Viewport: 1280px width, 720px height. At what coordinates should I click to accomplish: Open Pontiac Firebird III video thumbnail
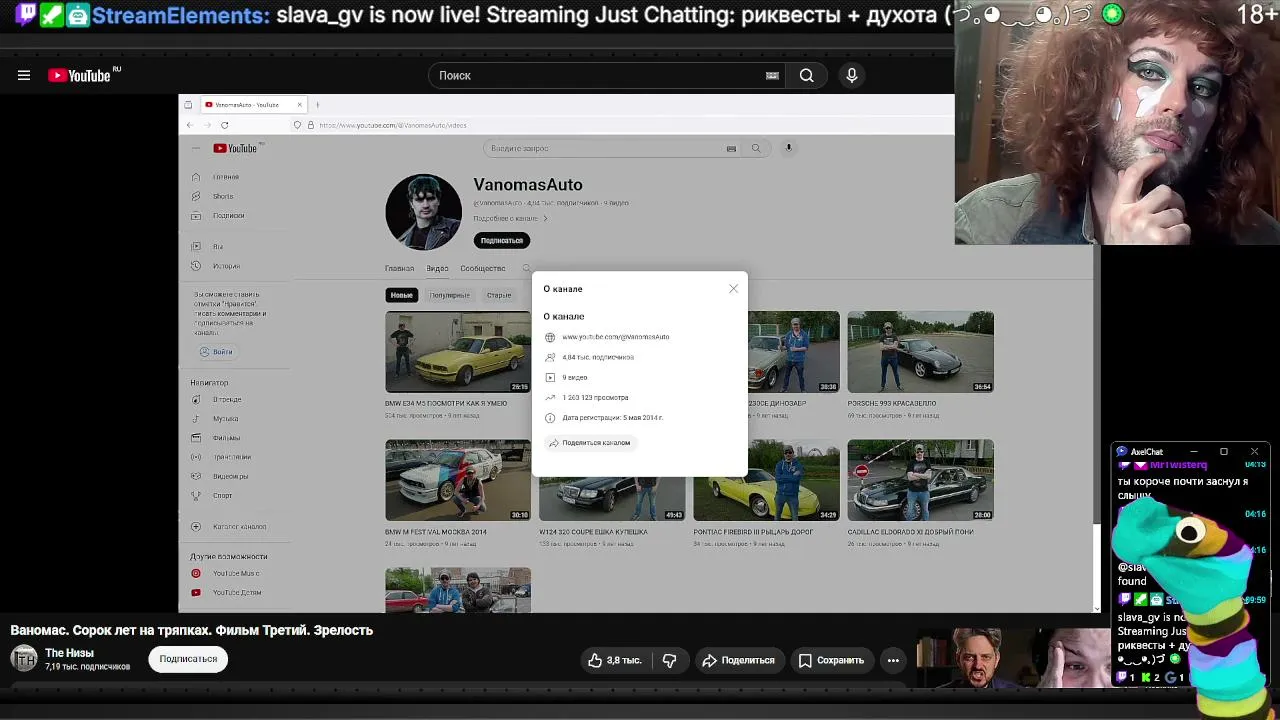click(766, 480)
